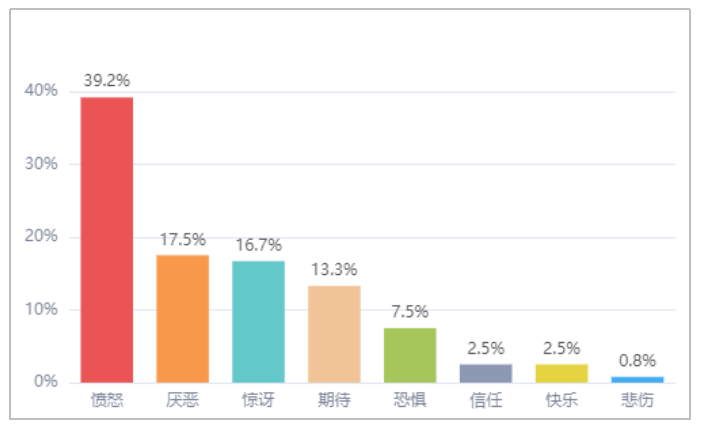Click the beige 期待 bar
Viewport: 702px width, 425px height.
(334, 334)
